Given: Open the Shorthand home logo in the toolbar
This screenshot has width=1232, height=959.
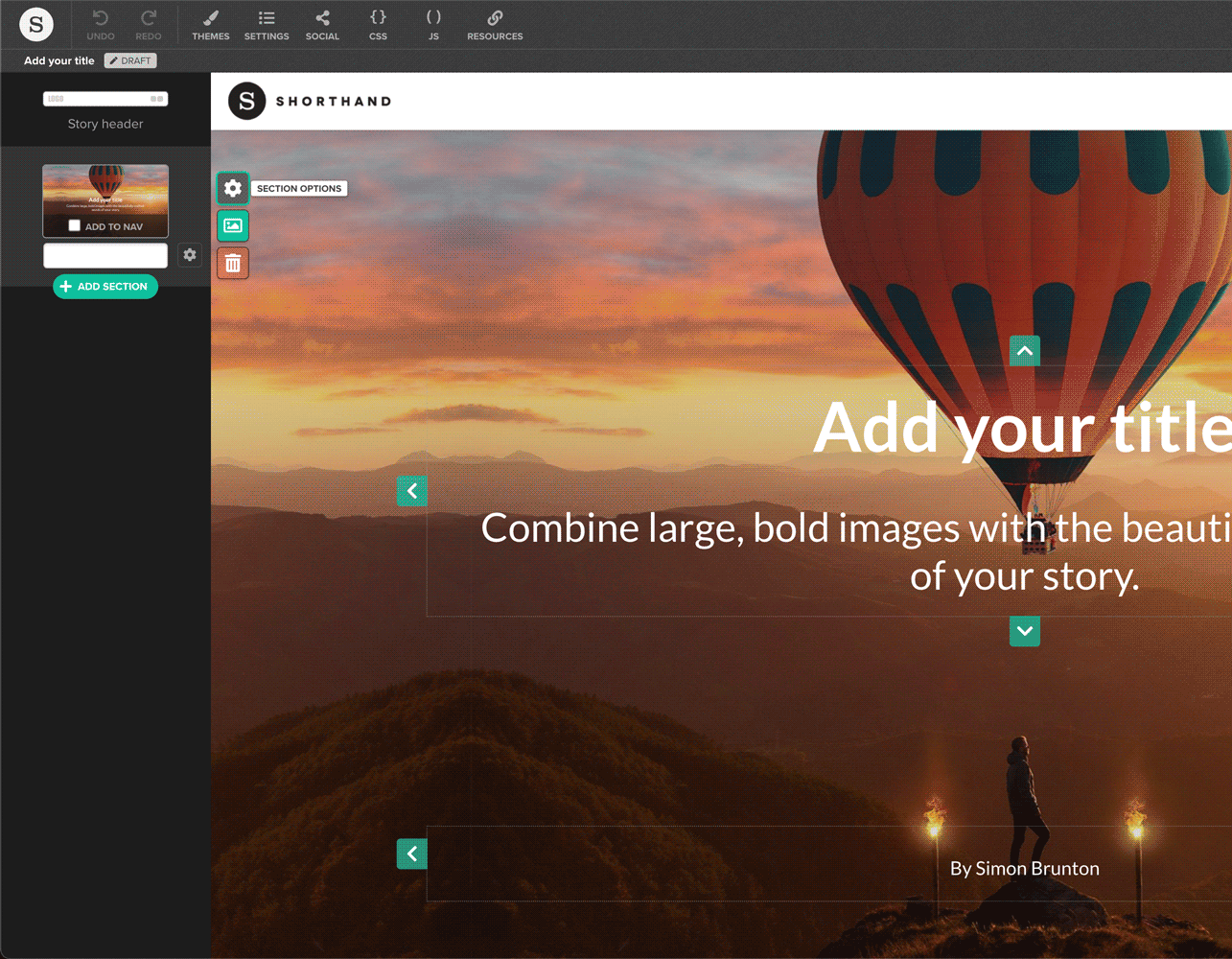Looking at the screenshot, I should click(36, 24).
